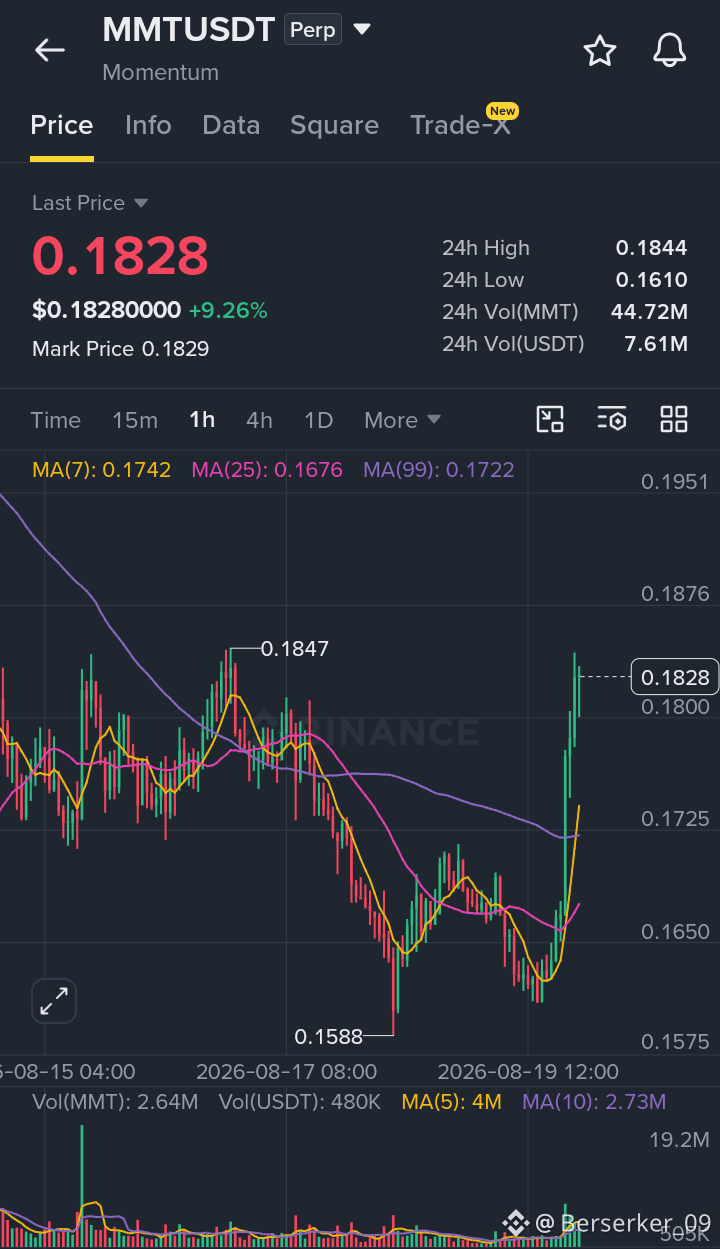Open chart indicator settings icon
The image size is (720, 1249).
(612, 419)
